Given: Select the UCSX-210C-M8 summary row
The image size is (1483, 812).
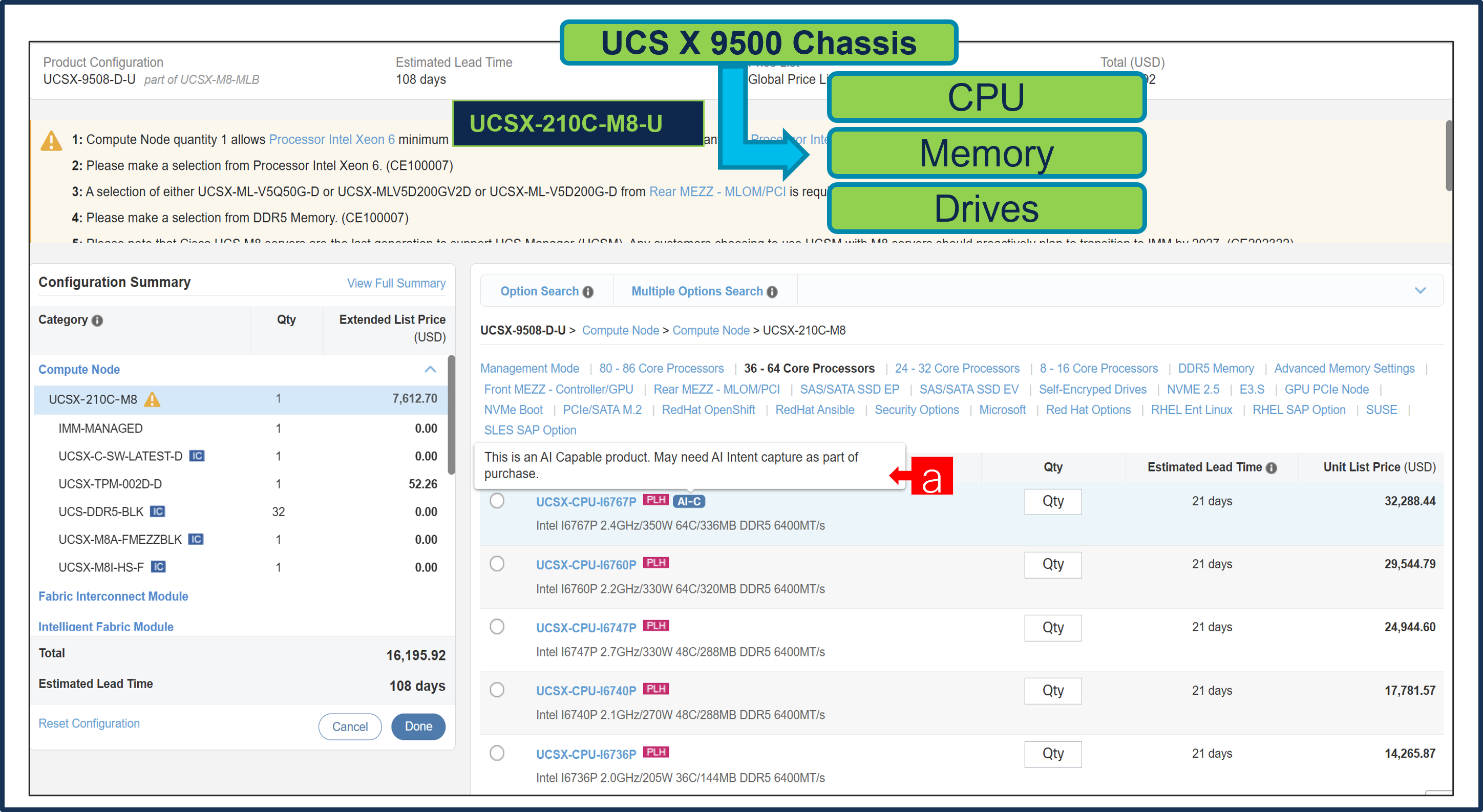Looking at the screenshot, I should [241, 399].
